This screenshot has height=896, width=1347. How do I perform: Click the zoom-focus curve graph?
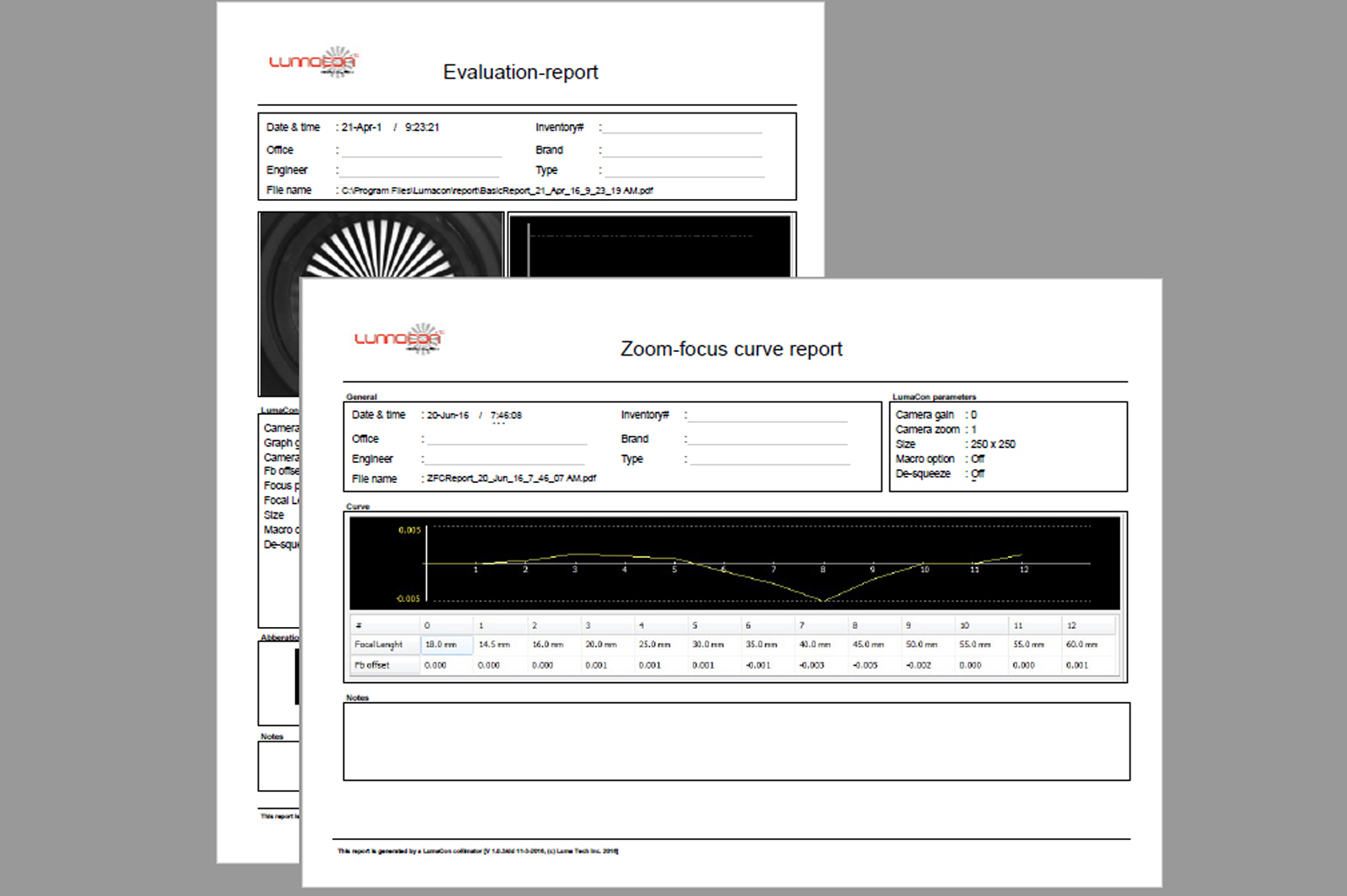coord(735,563)
